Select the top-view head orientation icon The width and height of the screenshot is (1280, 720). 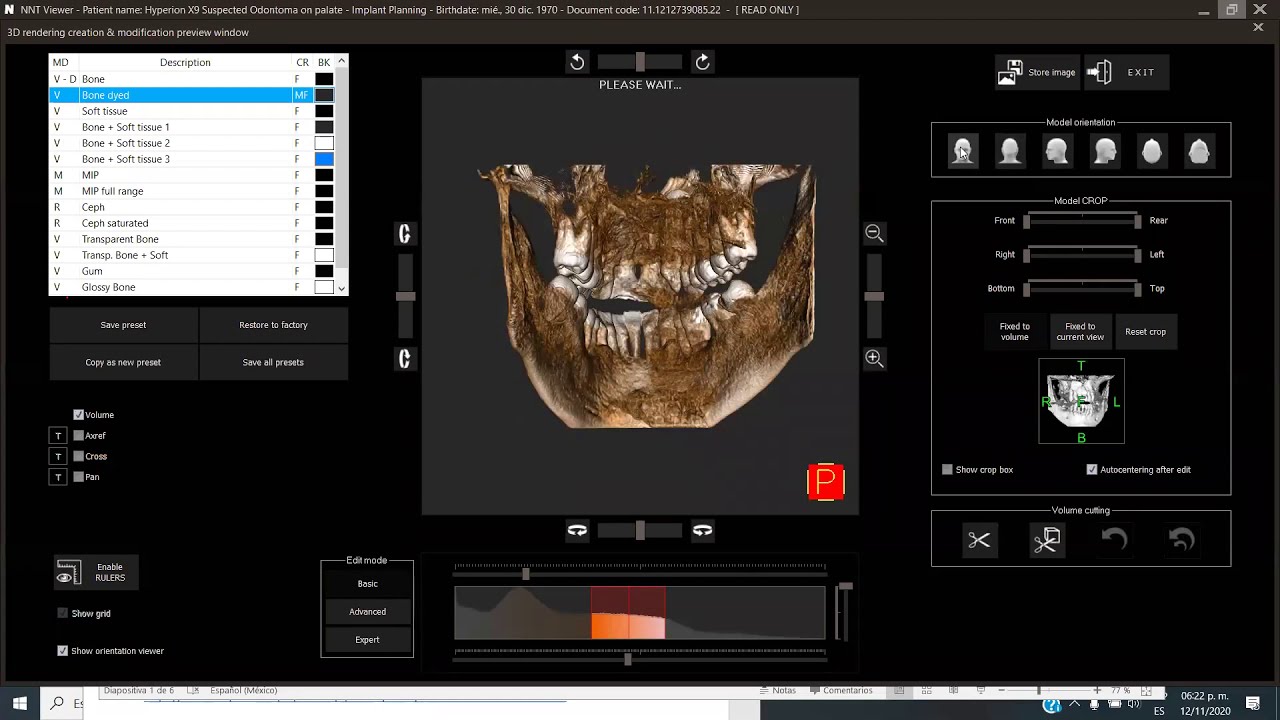(x=1152, y=151)
